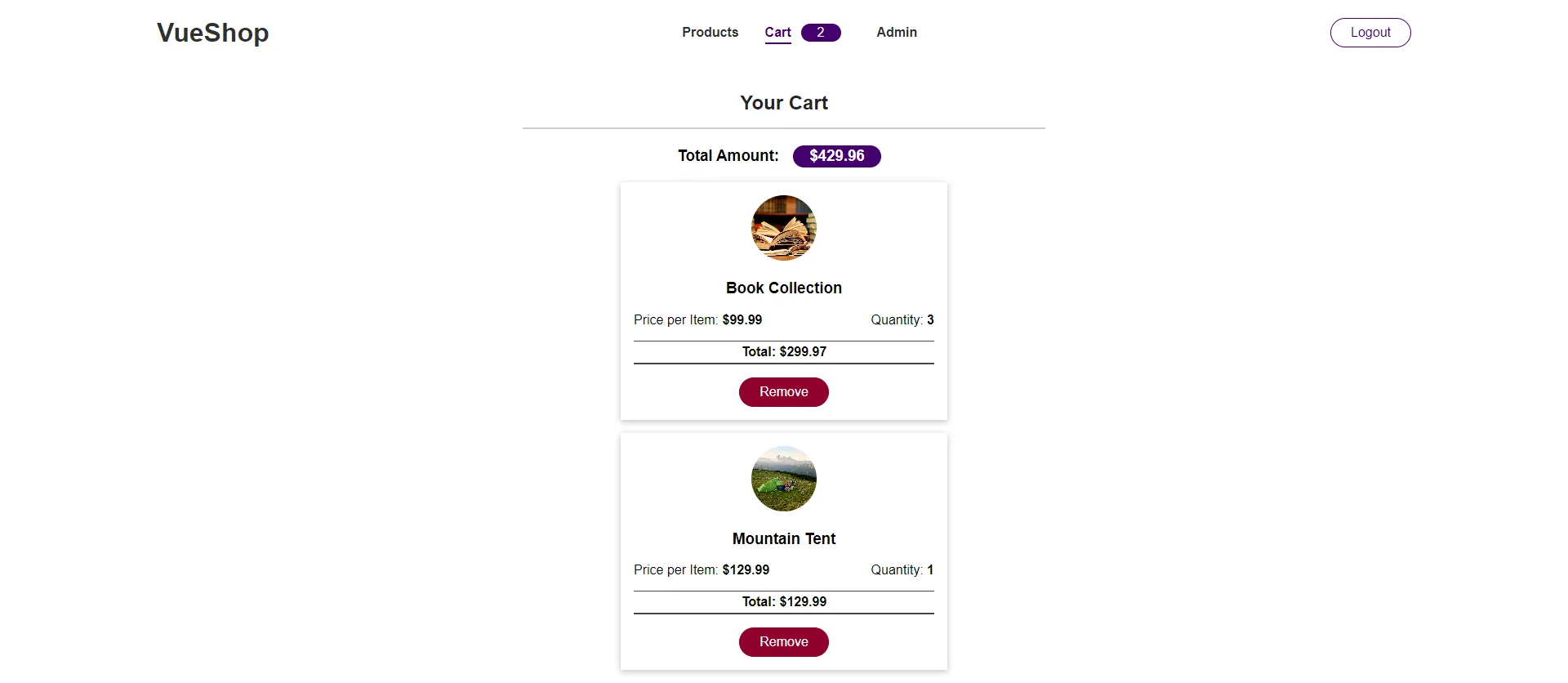Click the Total Amount label

727,155
